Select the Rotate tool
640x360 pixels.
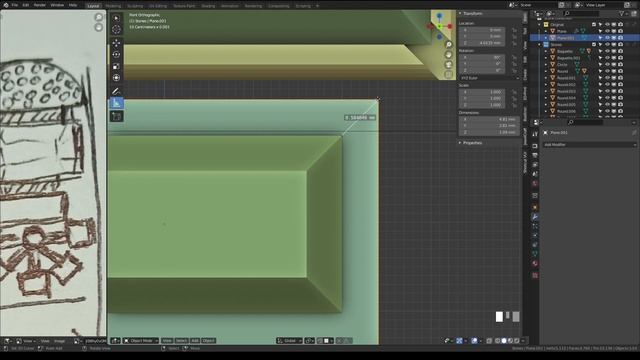116,54
